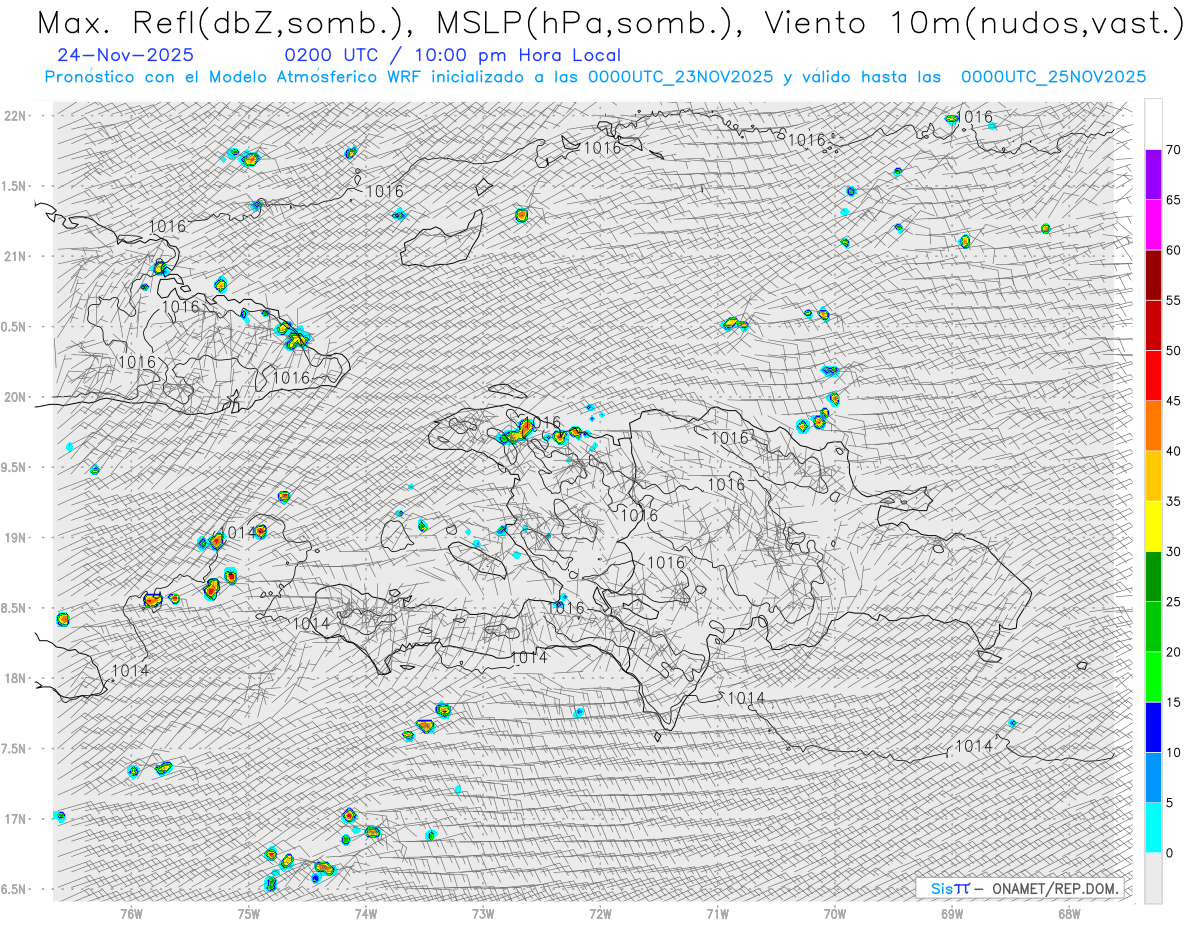The height and width of the screenshot is (927, 1200).
Task: Click the "0200 UTC / 10:00 pm Hora Local" time
Action: pos(452,55)
